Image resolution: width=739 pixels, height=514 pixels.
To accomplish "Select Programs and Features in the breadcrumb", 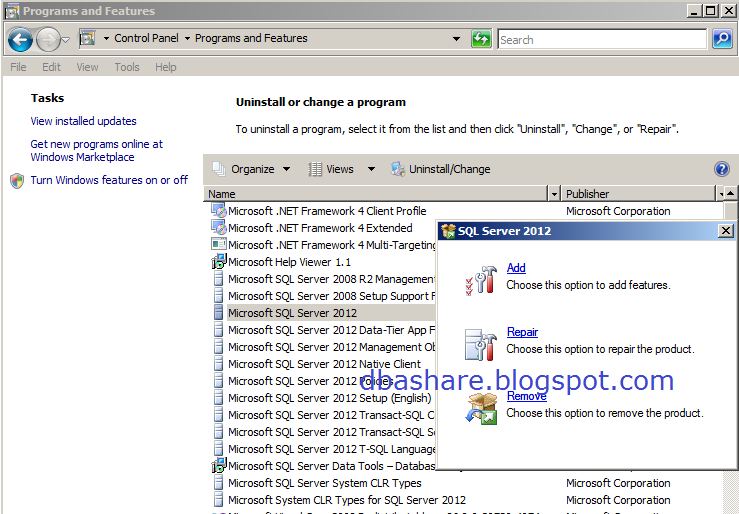I will point(251,38).
